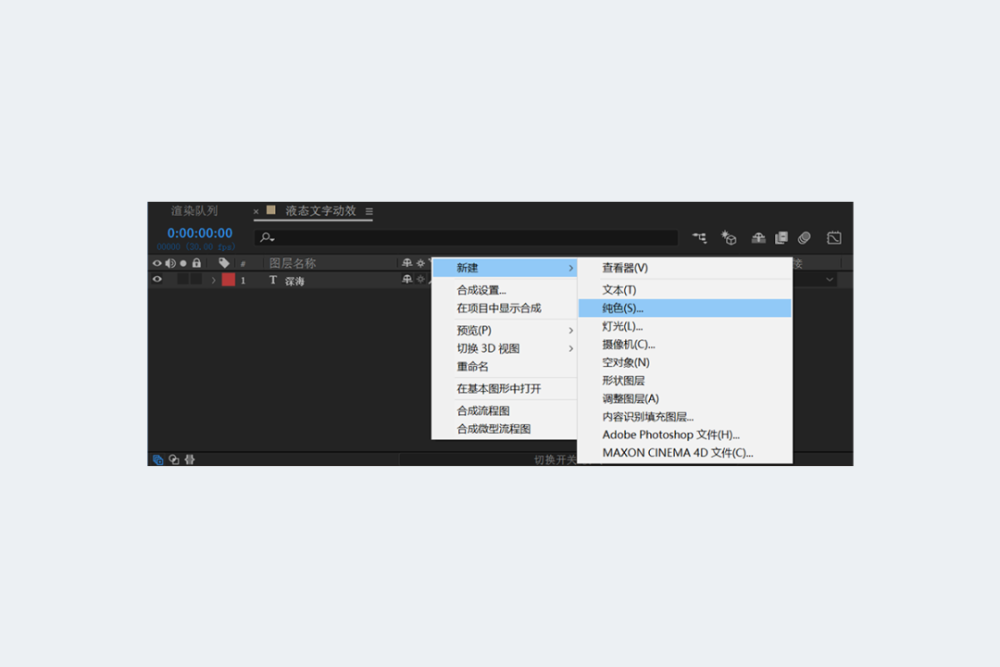Open the composition mini-flowchart
Image resolution: width=1000 pixels, height=667 pixels.
699,237
